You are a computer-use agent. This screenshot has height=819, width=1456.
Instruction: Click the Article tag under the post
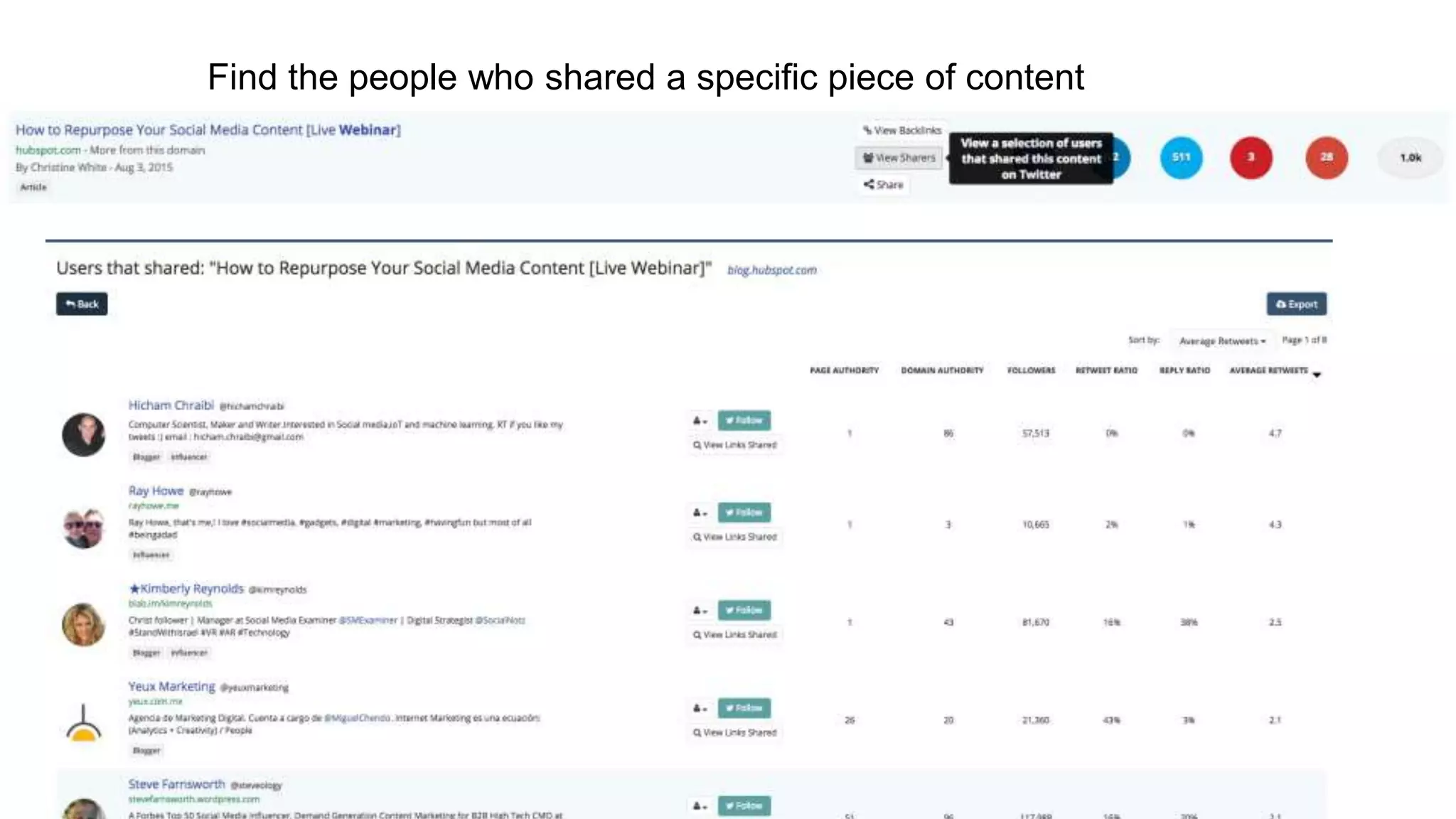pyautogui.click(x=33, y=187)
